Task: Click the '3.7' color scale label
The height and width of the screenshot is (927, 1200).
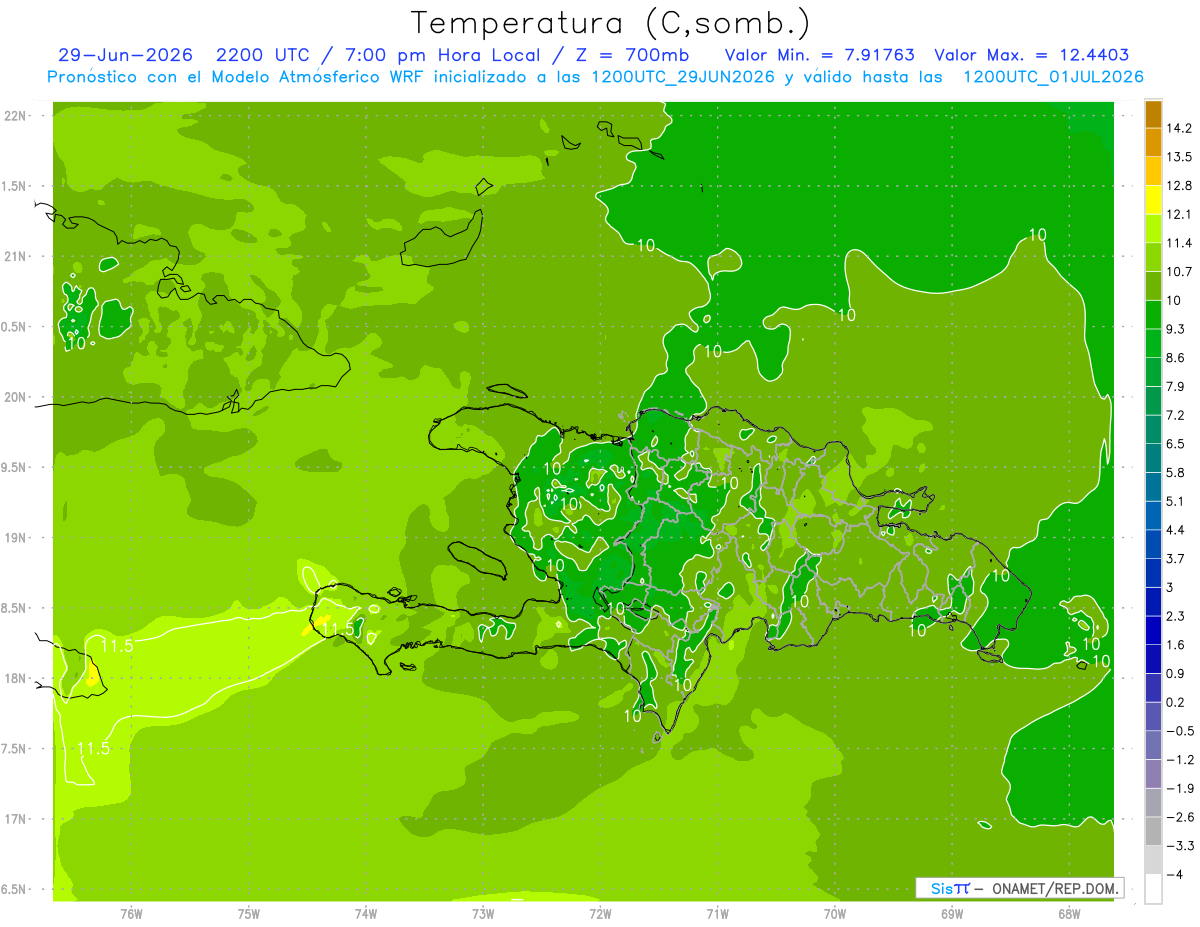Action: click(1176, 559)
